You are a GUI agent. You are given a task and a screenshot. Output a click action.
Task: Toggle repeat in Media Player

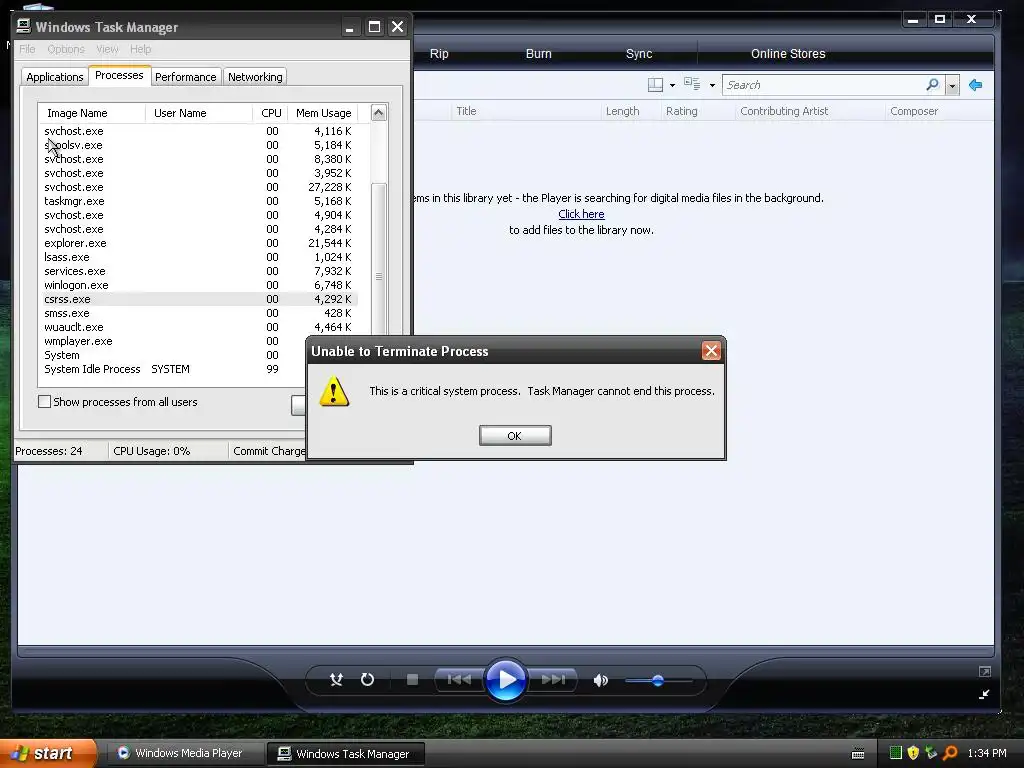coord(368,680)
